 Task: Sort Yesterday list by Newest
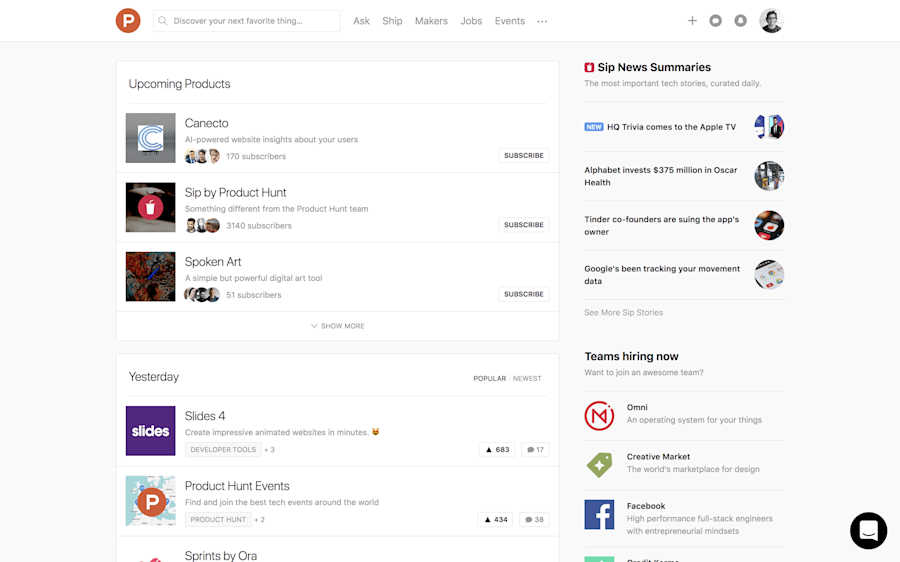527,378
